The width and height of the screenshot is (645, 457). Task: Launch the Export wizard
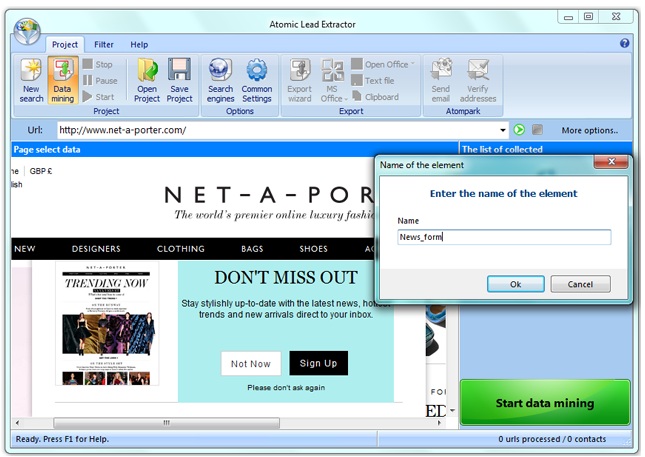299,80
